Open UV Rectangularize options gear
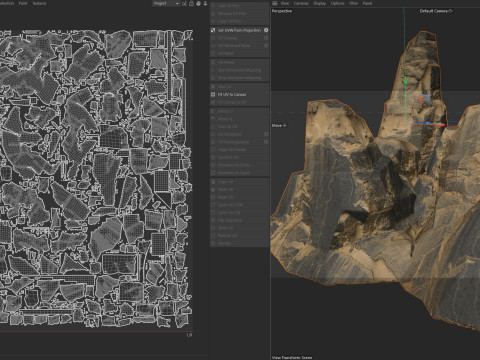This screenshot has height=360, width=480. click(266, 142)
